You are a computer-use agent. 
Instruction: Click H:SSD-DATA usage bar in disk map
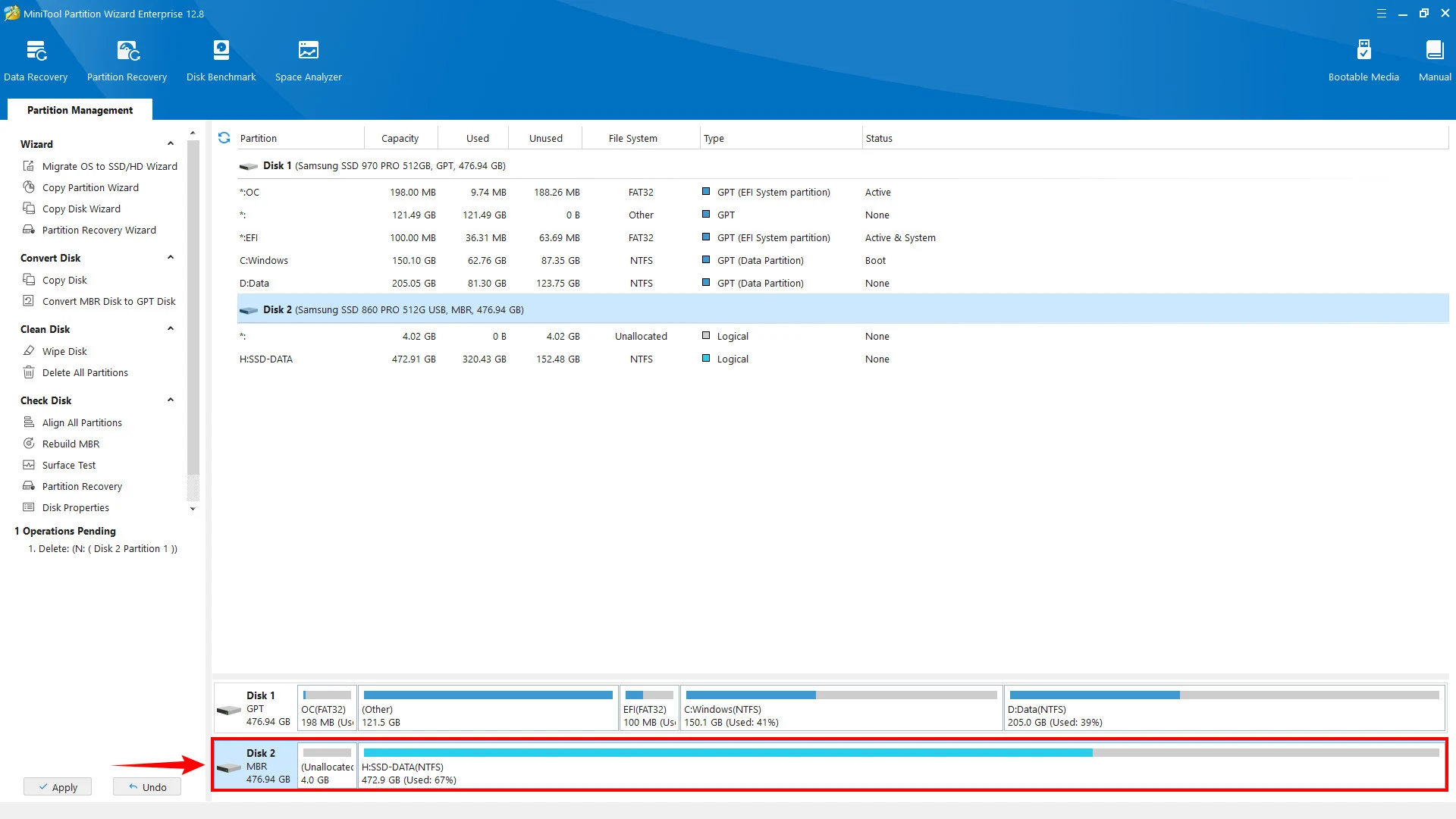(x=901, y=752)
